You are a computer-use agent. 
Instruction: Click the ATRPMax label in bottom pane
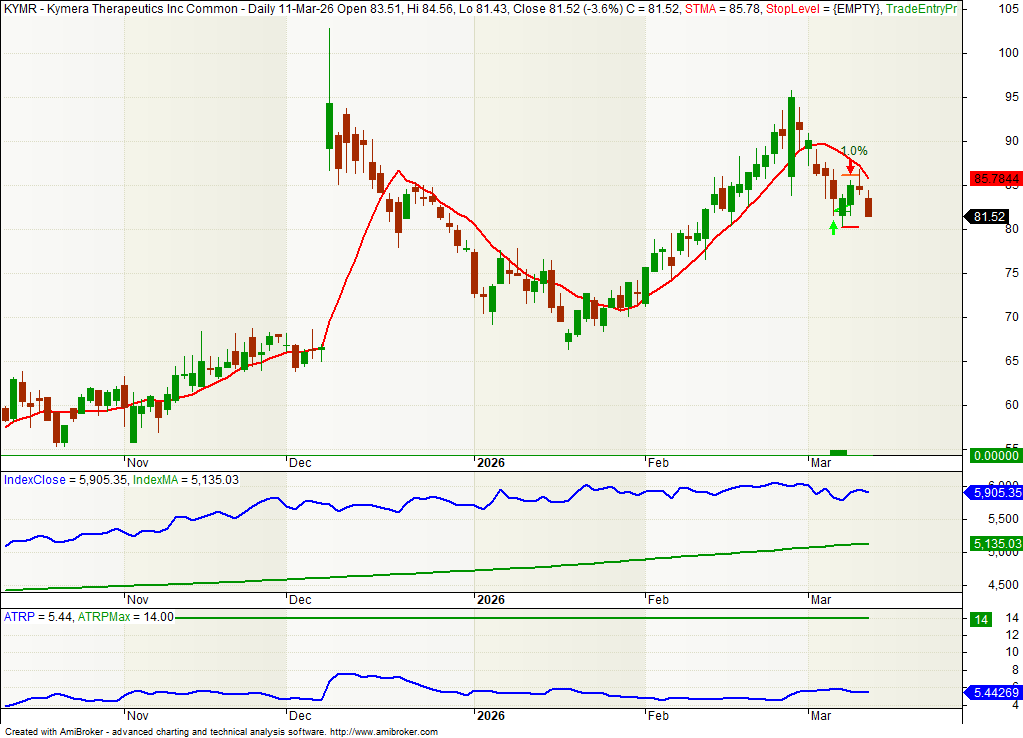tap(101, 616)
